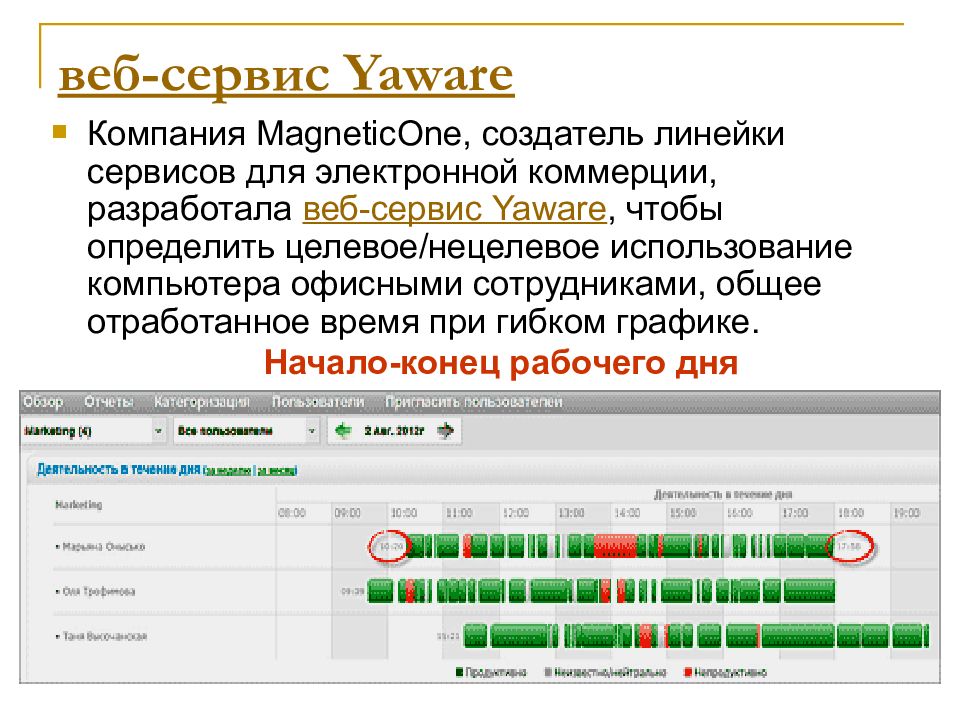
Task: Click the 11:21 start time of Таня Высочанская
Action: (x=448, y=636)
